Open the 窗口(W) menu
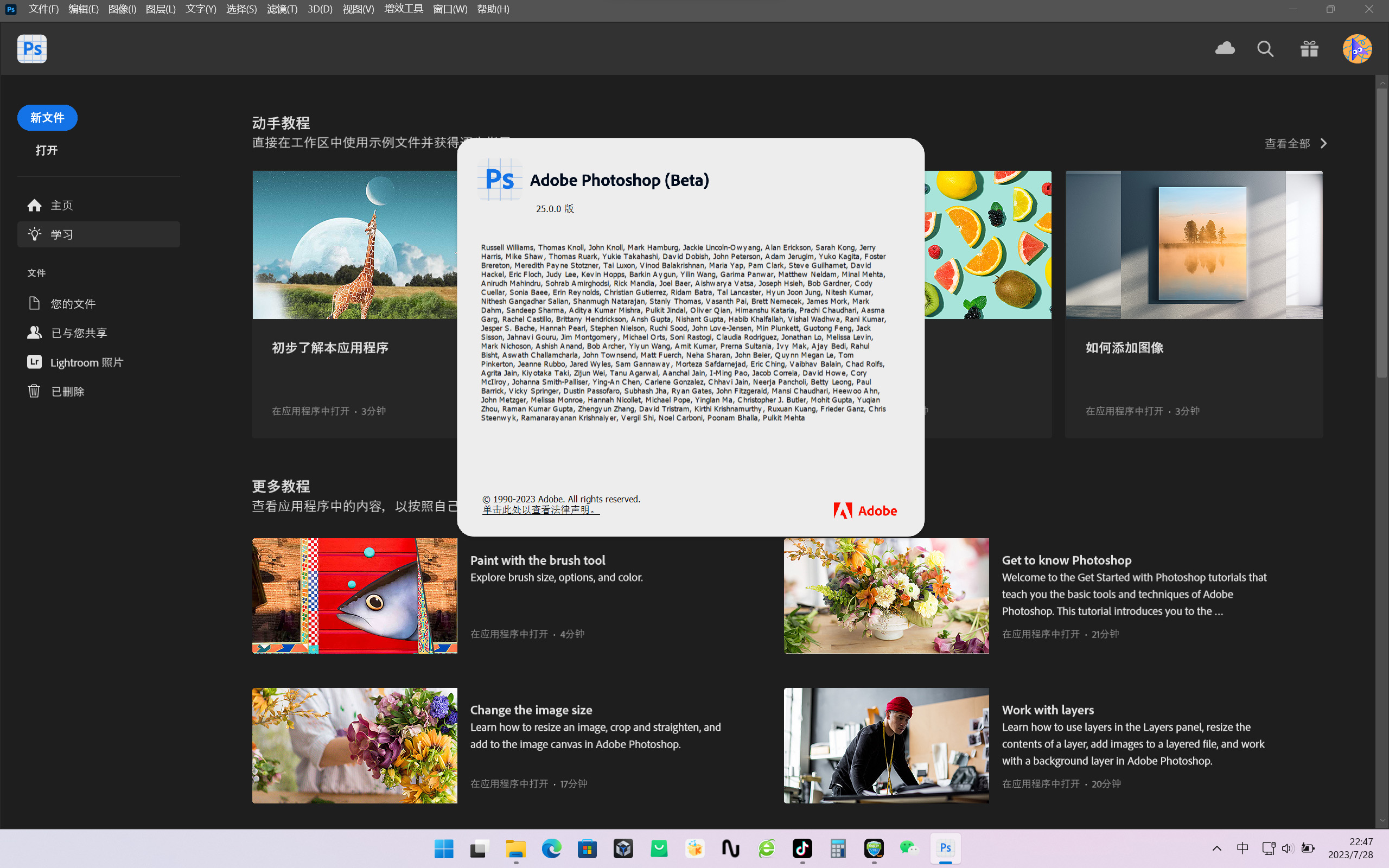 pos(450,9)
